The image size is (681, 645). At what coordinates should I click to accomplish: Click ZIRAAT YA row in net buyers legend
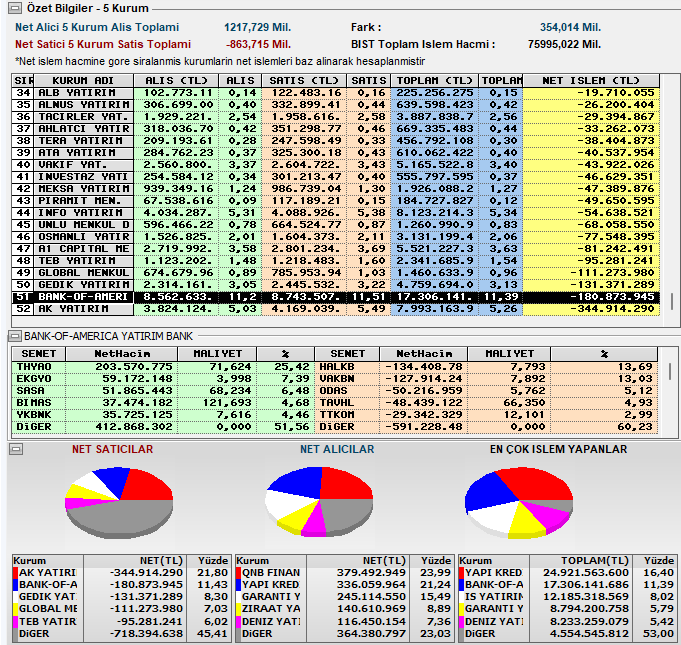coord(344,609)
